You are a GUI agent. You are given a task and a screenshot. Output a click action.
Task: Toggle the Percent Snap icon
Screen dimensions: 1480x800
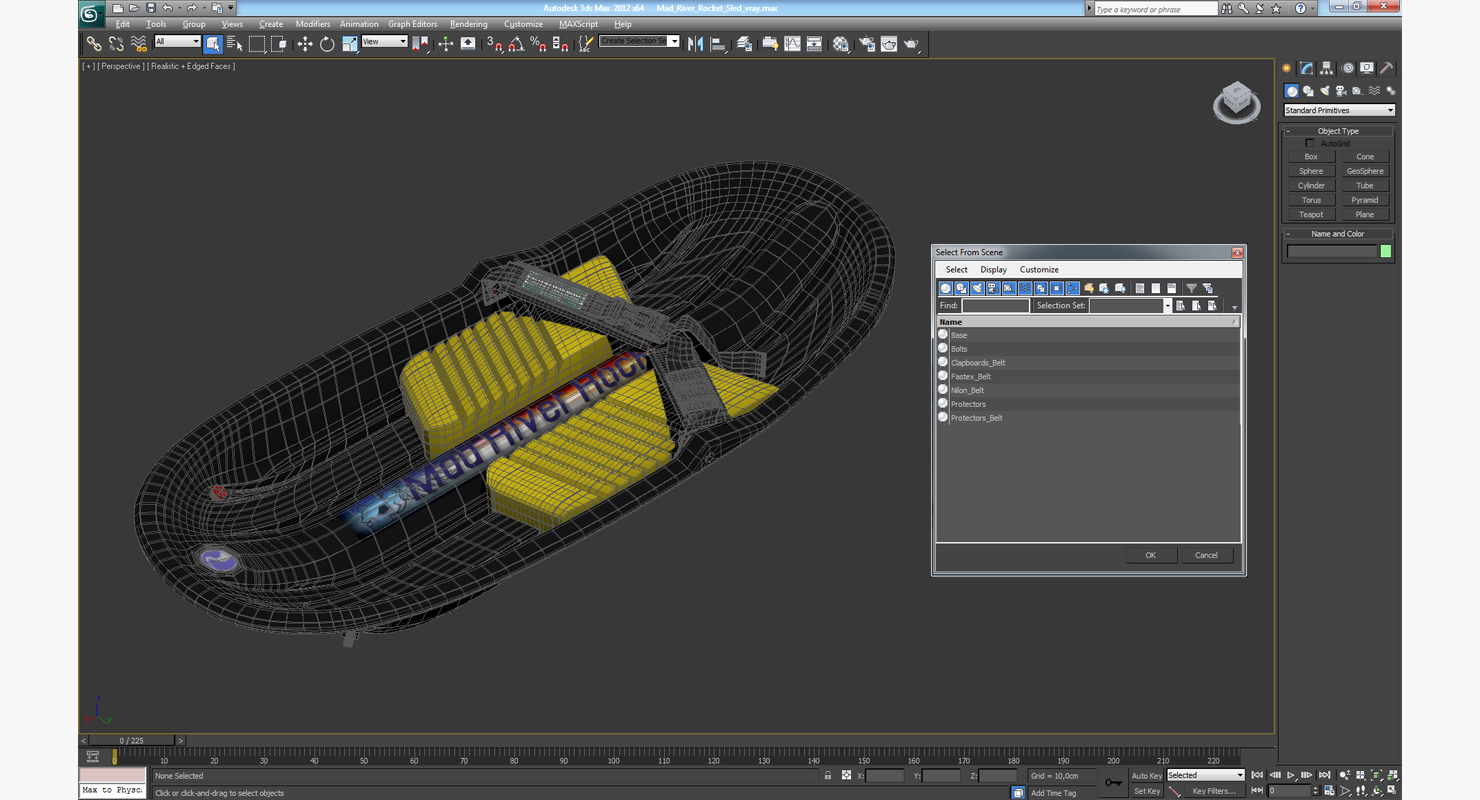(x=538, y=44)
